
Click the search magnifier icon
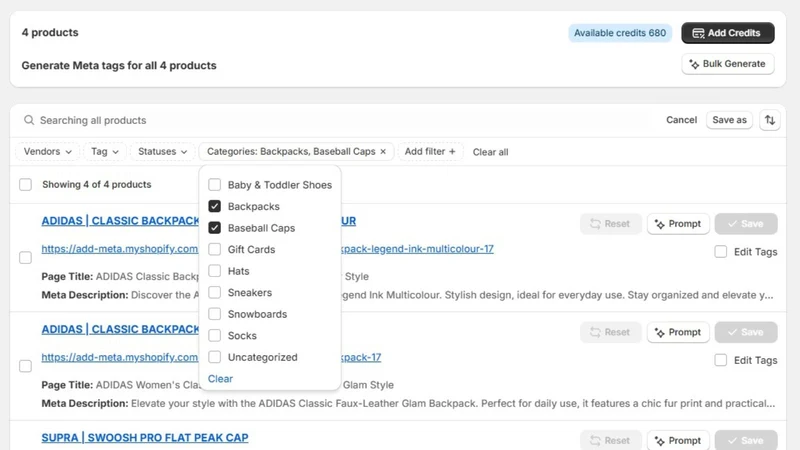pos(29,120)
